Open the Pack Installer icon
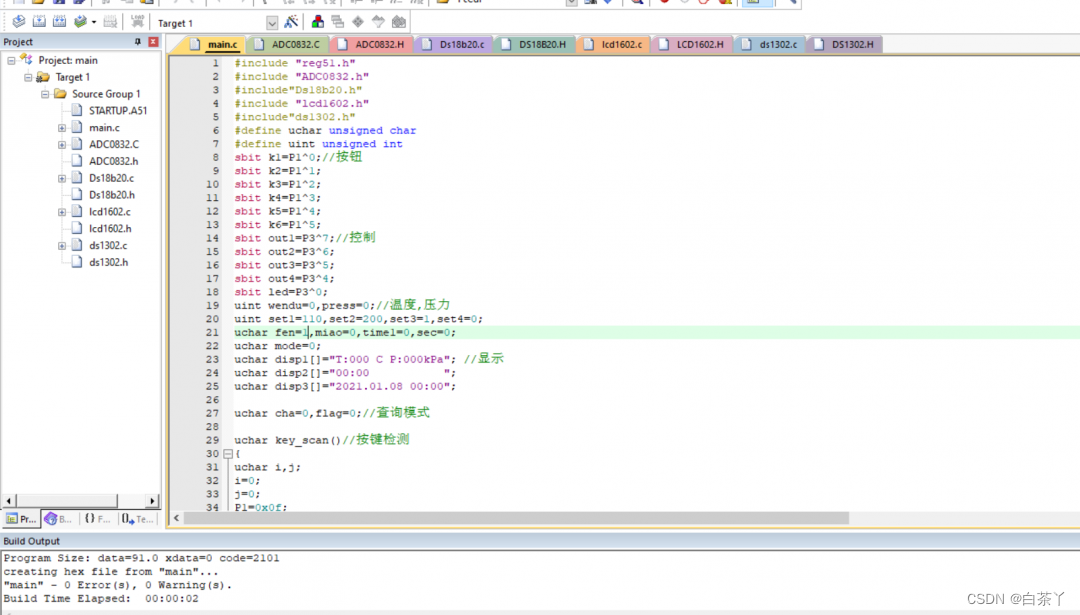 [x=399, y=22]
